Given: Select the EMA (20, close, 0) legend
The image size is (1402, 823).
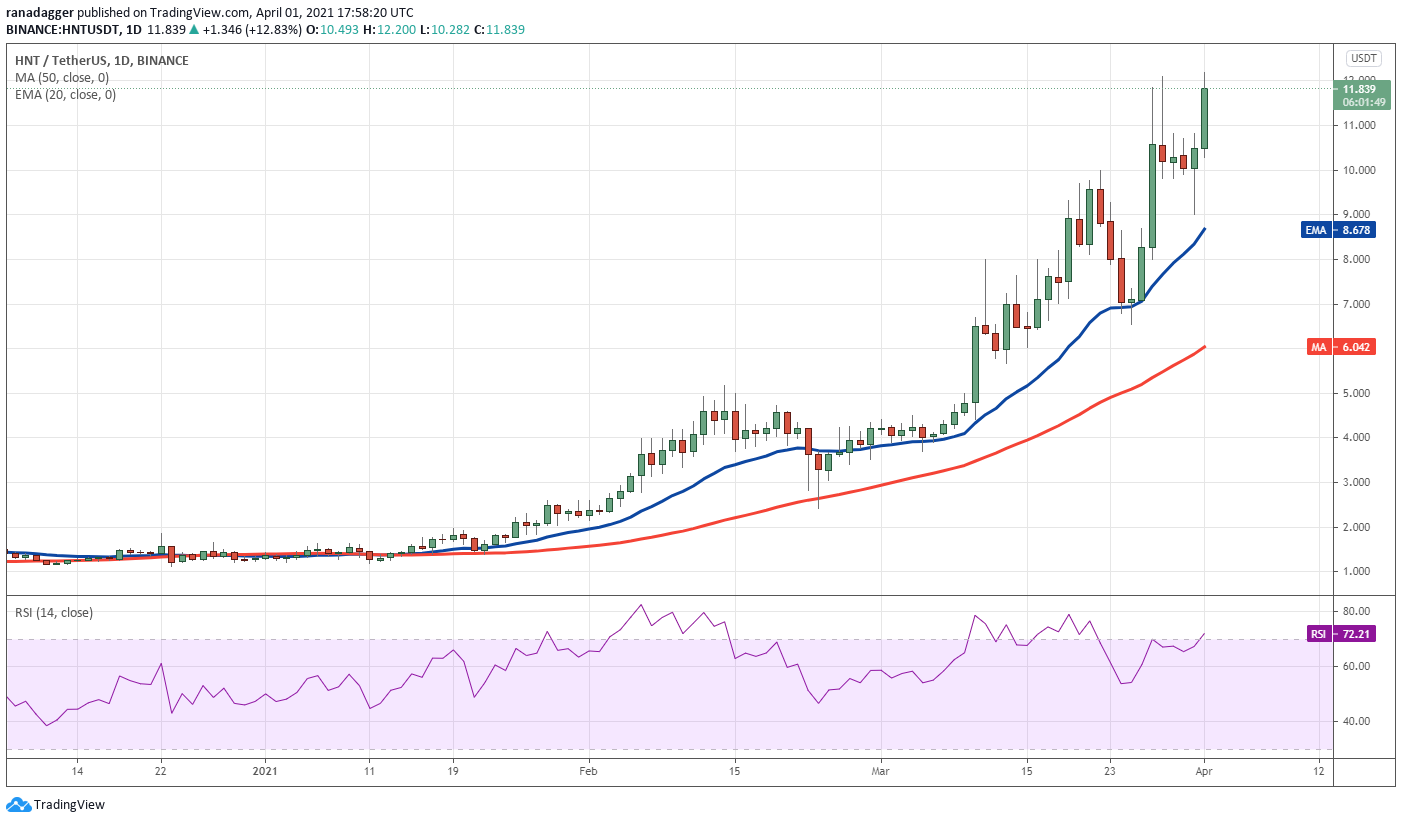Looking at the screenshot, I should point(65,95).
